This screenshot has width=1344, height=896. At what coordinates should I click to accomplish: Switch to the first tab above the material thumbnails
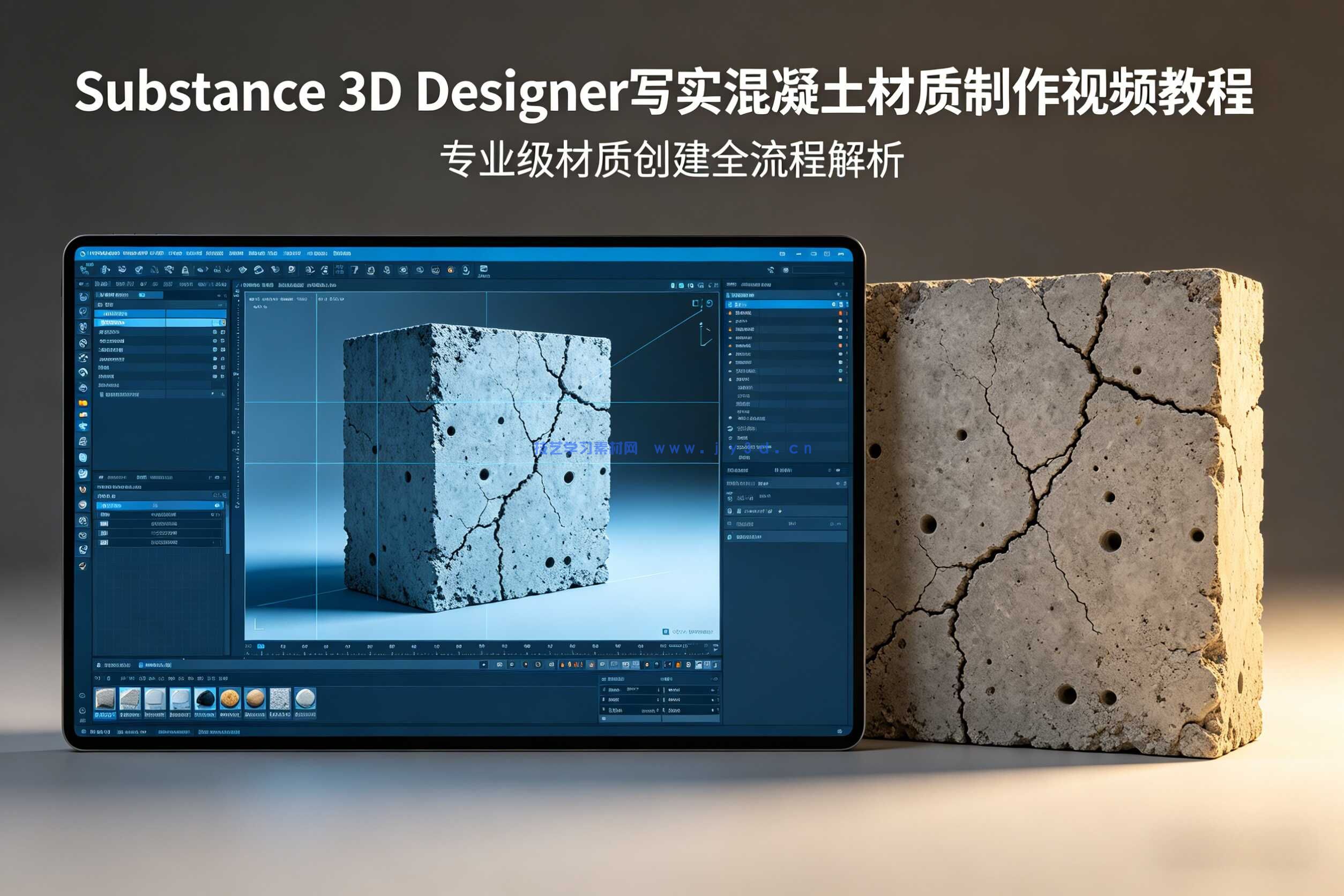pyautogui.click(x=114, y=665)
